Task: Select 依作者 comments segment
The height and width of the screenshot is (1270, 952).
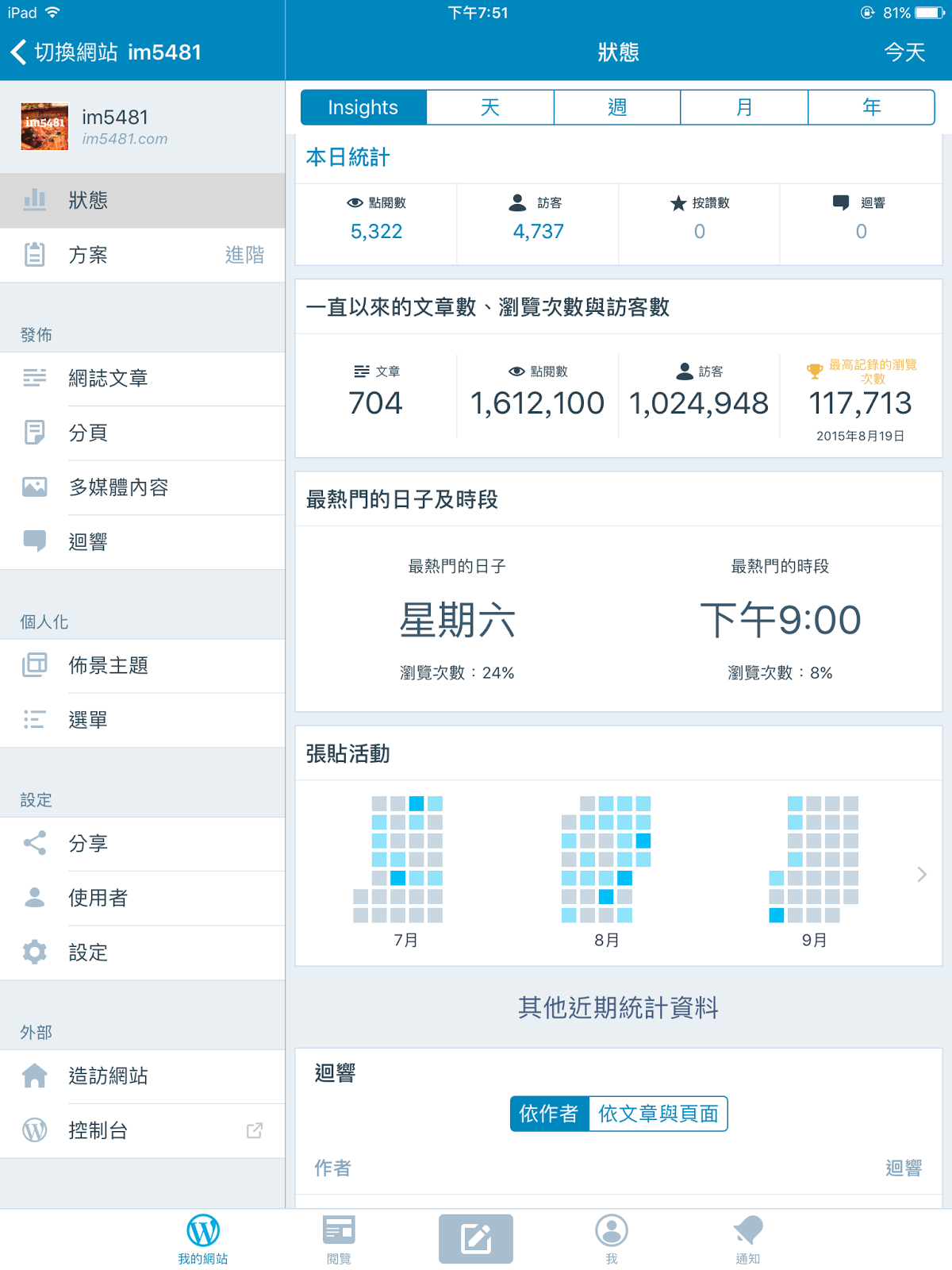Action: 549,1114
